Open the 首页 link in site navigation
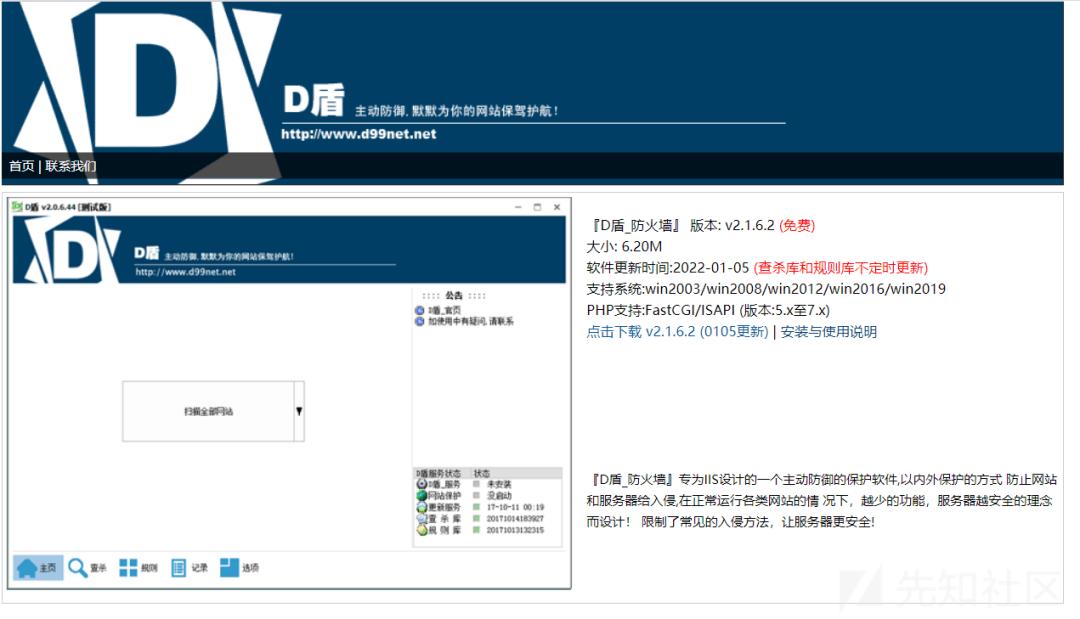1080x619 pixels. (x=21, y=166)
